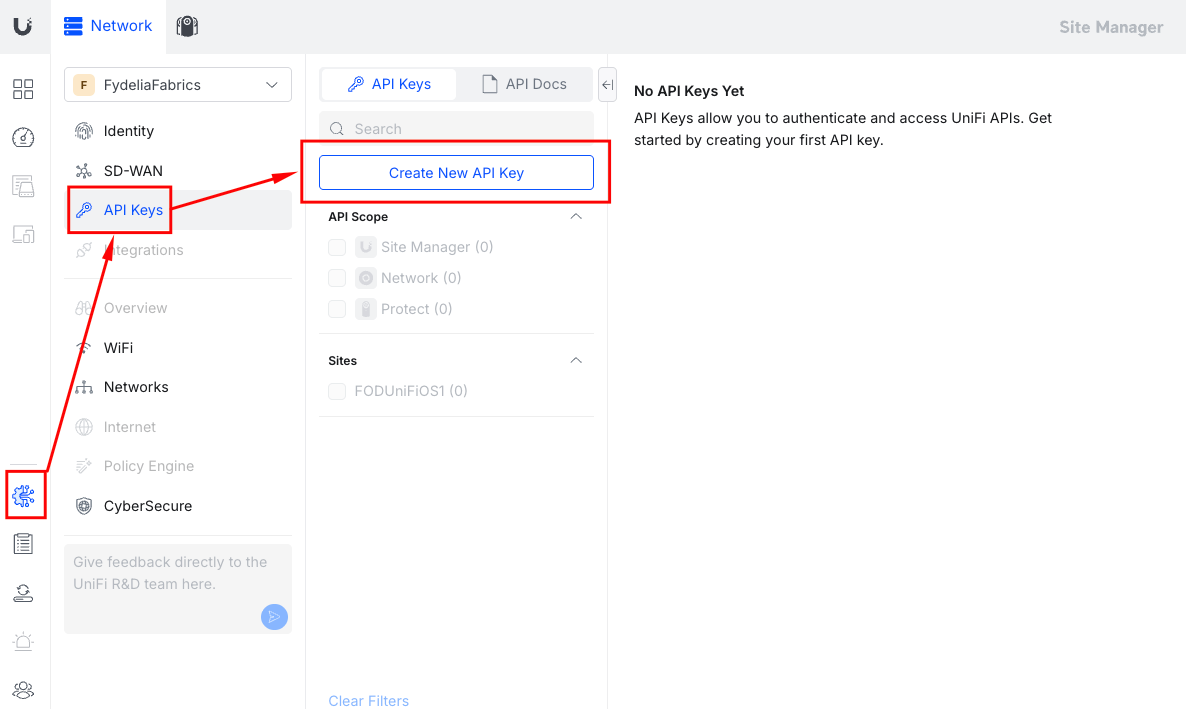This screenshot has width=1186, height=709.
Task: Focus the feedback text box
Action: coord(178,589)
